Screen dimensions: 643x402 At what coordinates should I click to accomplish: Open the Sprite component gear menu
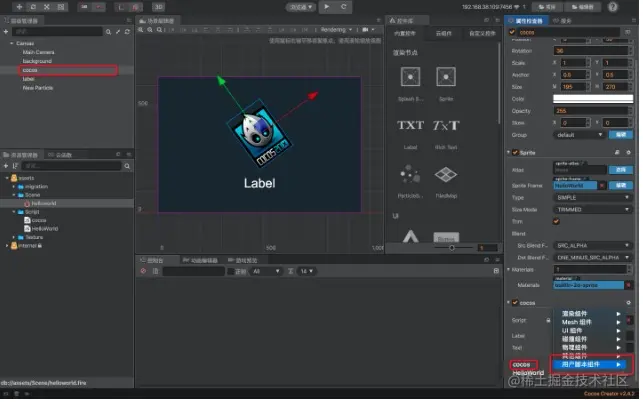(628, 153)
